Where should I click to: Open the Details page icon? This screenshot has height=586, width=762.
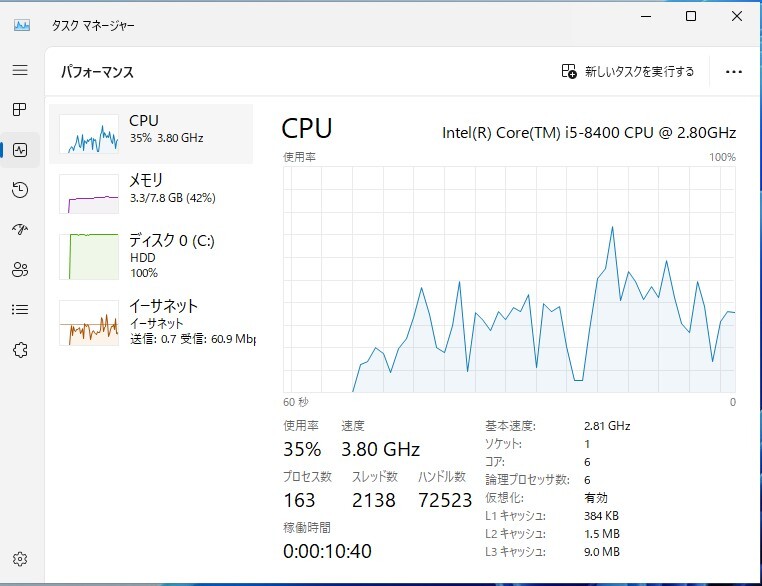point(20,309)
